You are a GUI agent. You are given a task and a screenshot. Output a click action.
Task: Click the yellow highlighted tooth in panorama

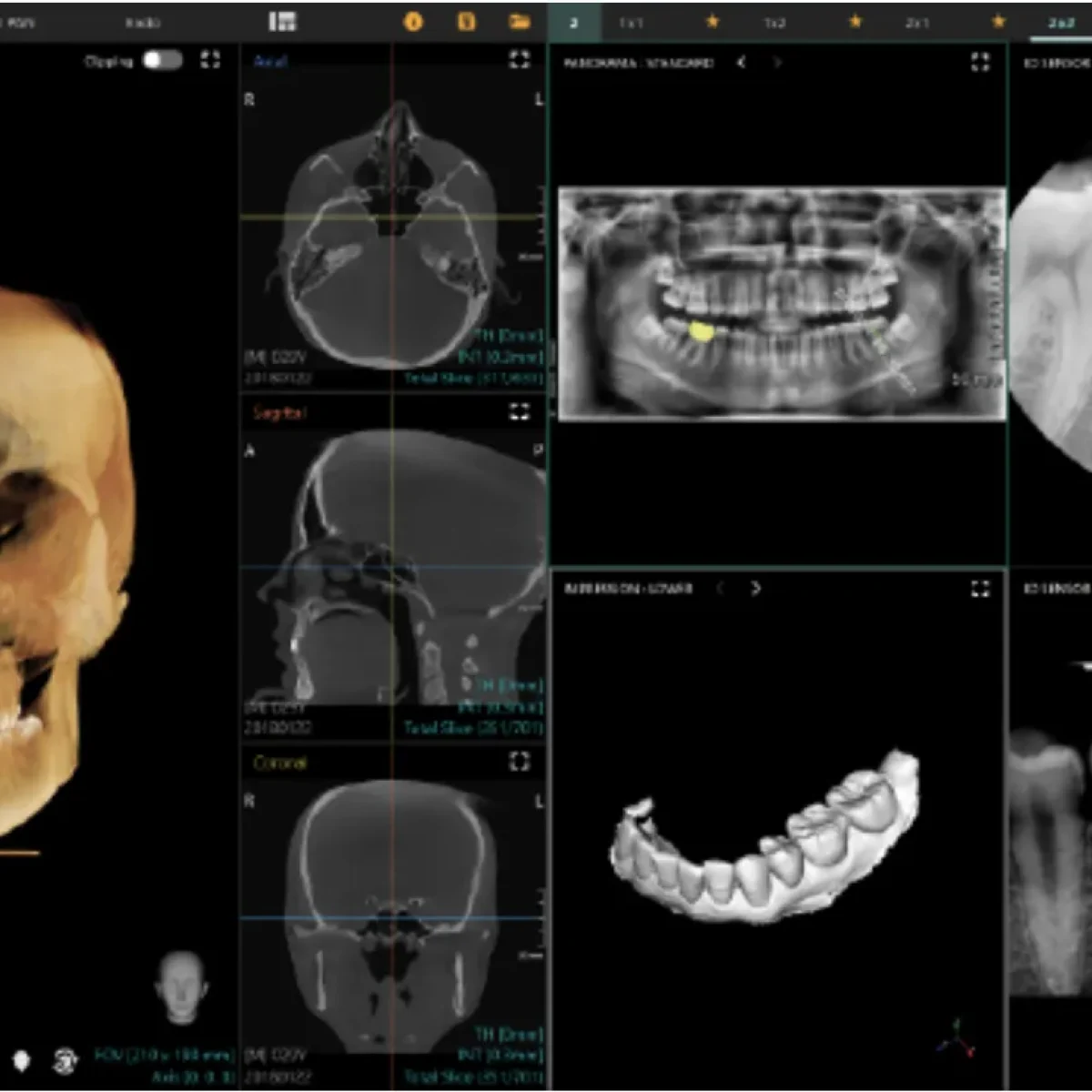click(x=701, y=331)
